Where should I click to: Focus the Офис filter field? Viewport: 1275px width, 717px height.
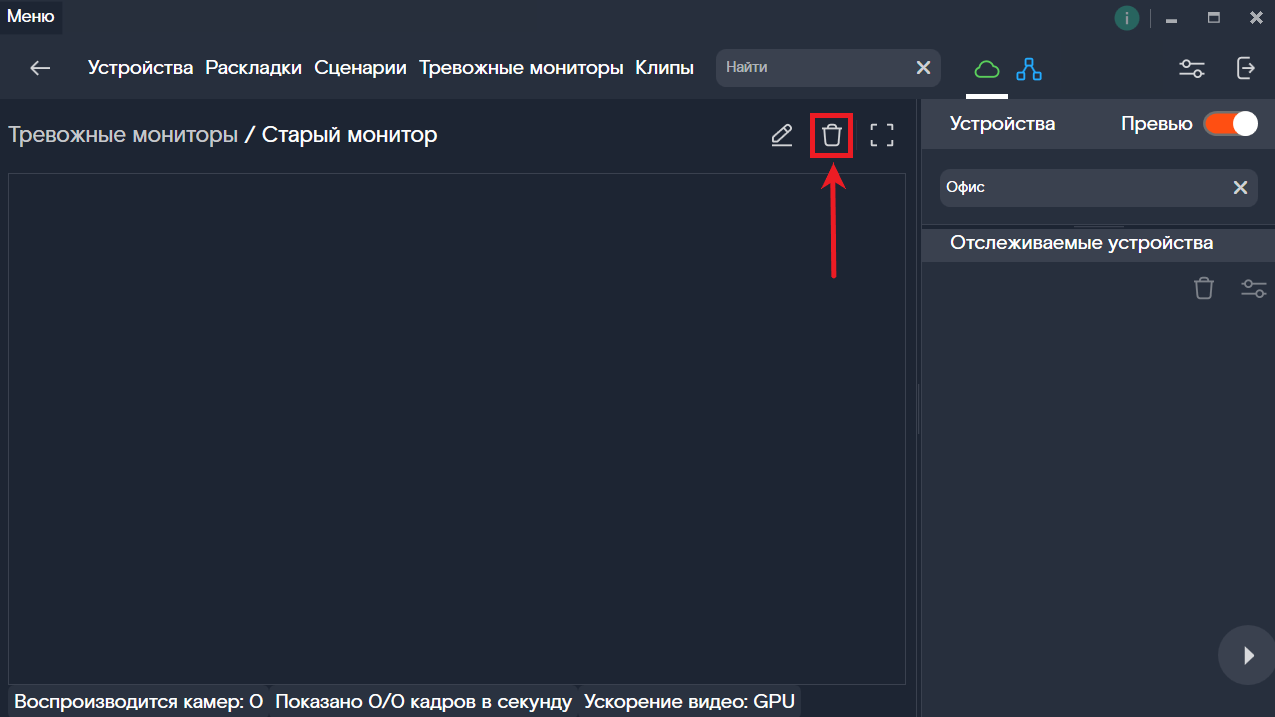1098,187
